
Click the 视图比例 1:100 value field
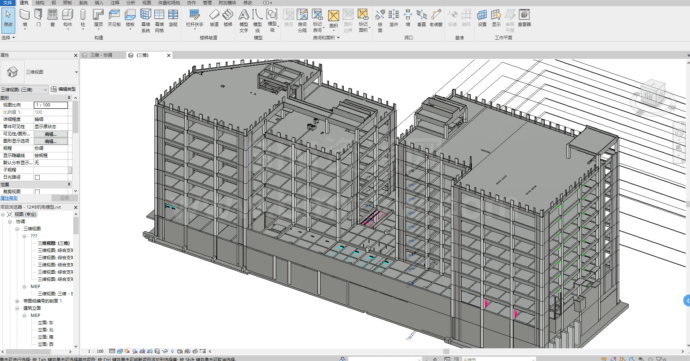pos(51,105)
